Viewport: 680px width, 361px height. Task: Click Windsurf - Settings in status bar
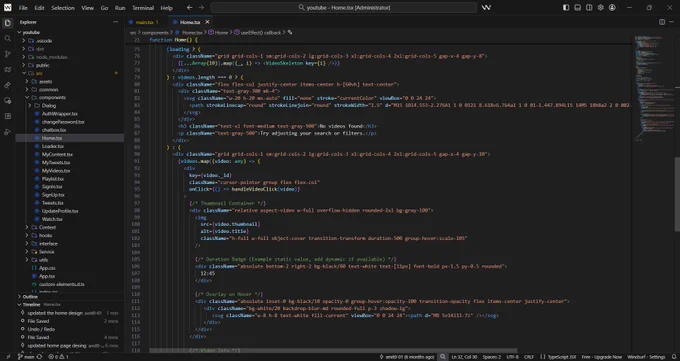[646, 357]
